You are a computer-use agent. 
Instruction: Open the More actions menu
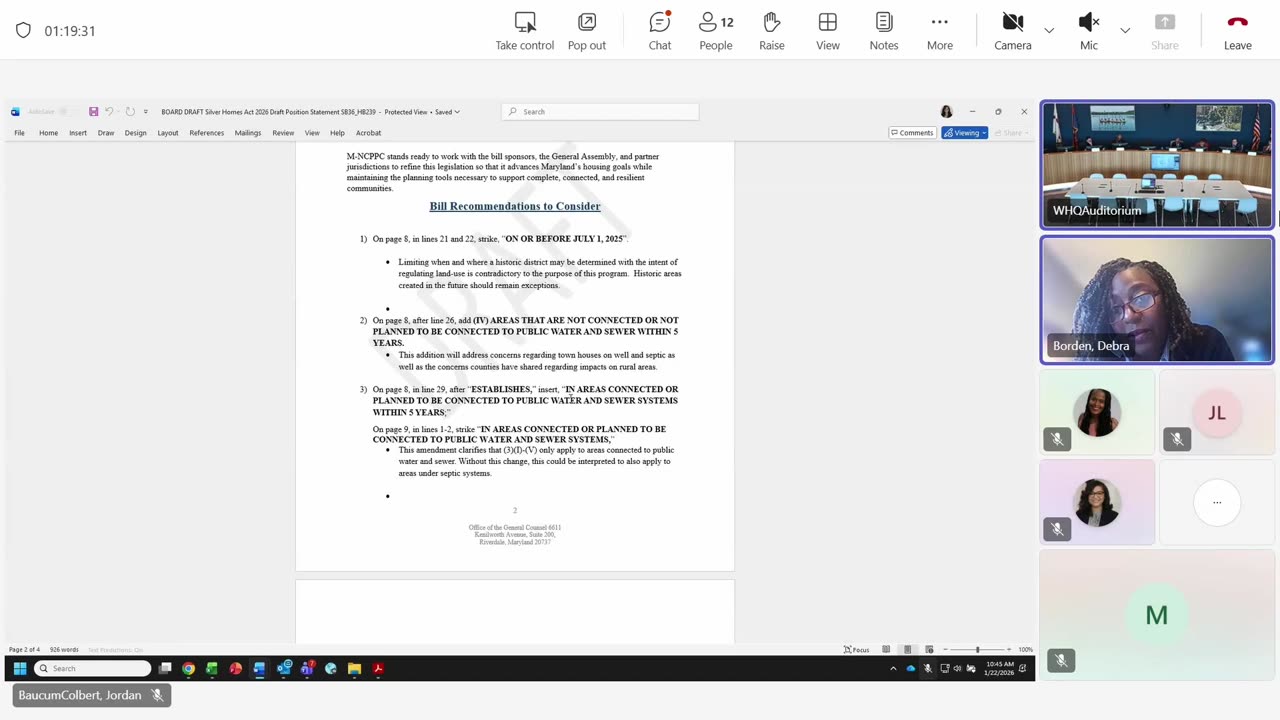(940, 31)
